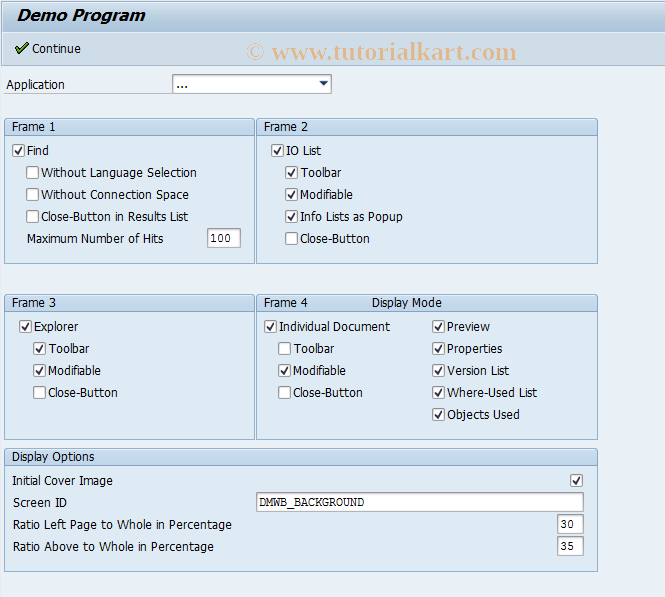Enable Without Language Selection option

pos(32,173)
